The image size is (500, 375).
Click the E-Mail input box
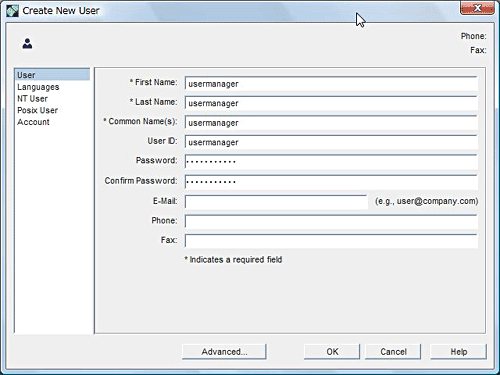coord(276,202)
